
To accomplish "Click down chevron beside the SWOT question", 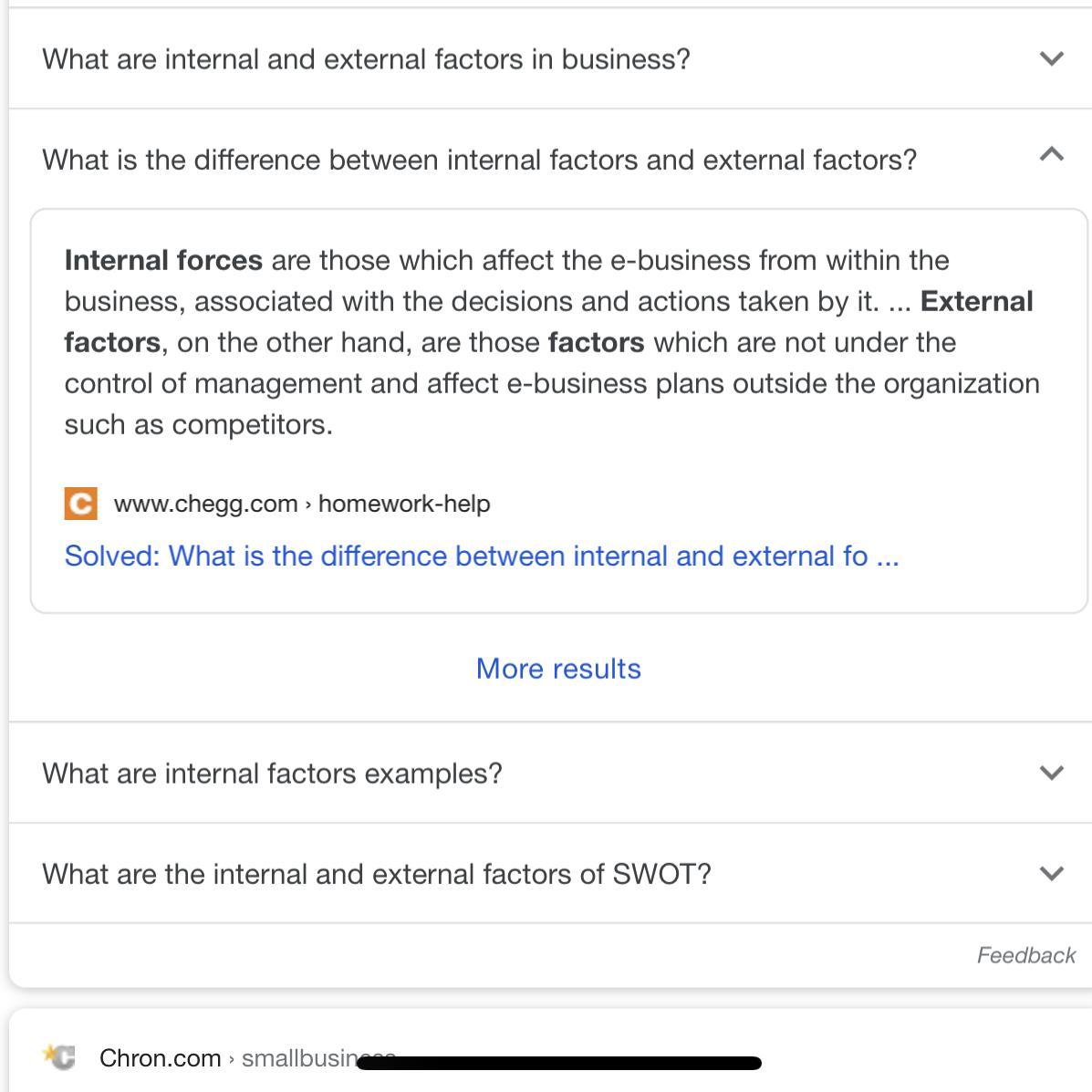I will pos(1052,873).
